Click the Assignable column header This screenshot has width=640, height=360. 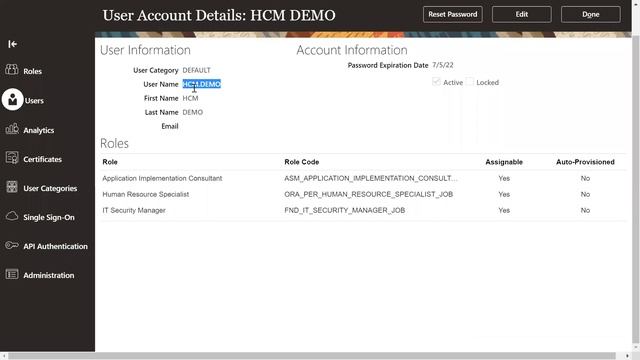(504, 162)
